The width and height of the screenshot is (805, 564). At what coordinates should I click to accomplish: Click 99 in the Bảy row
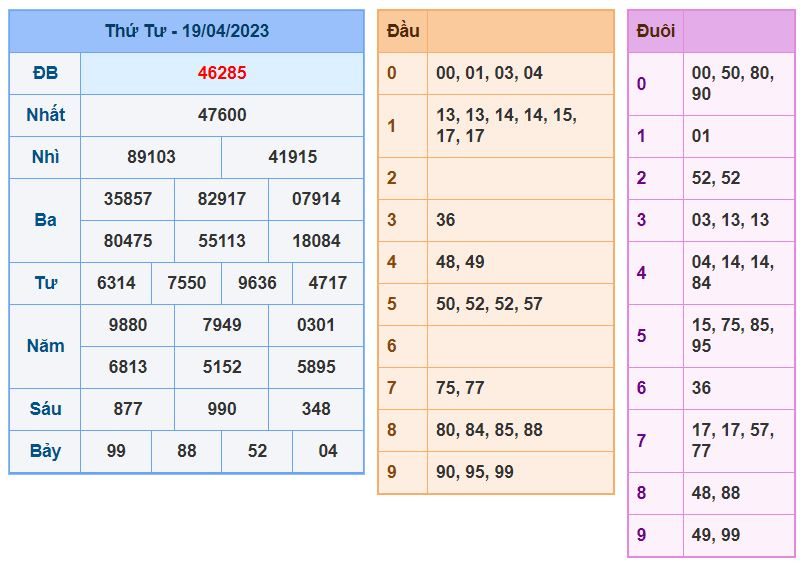point(116,451)
